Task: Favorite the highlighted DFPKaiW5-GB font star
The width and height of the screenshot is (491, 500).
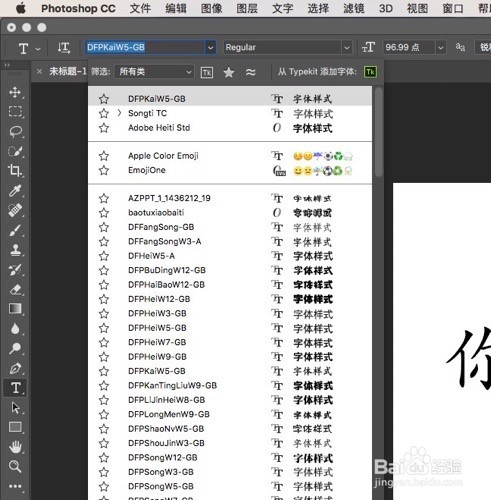Action: (104, 99)
